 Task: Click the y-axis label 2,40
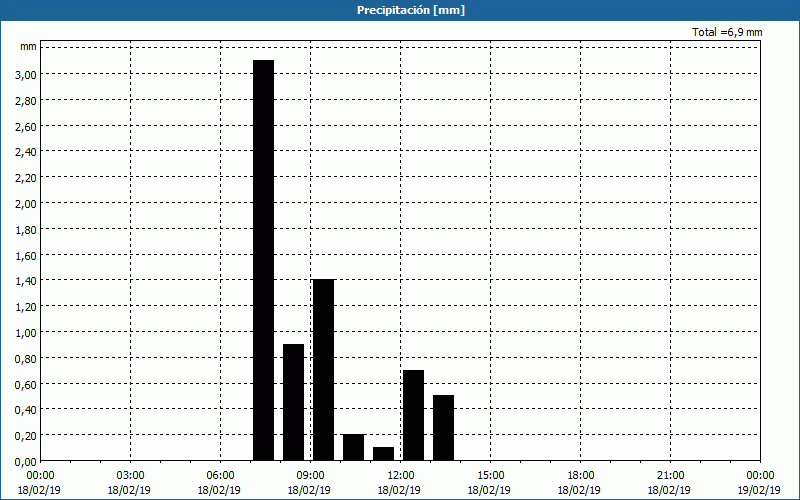tap(26, 152)
